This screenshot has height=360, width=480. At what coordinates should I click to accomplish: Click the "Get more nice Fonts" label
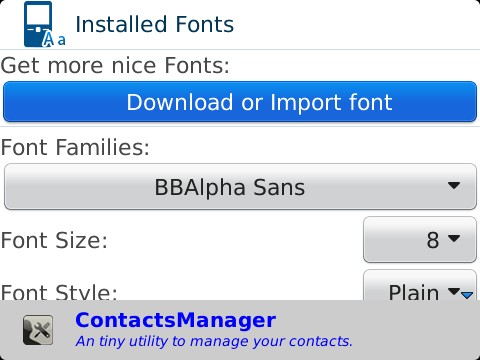point(115,65)
